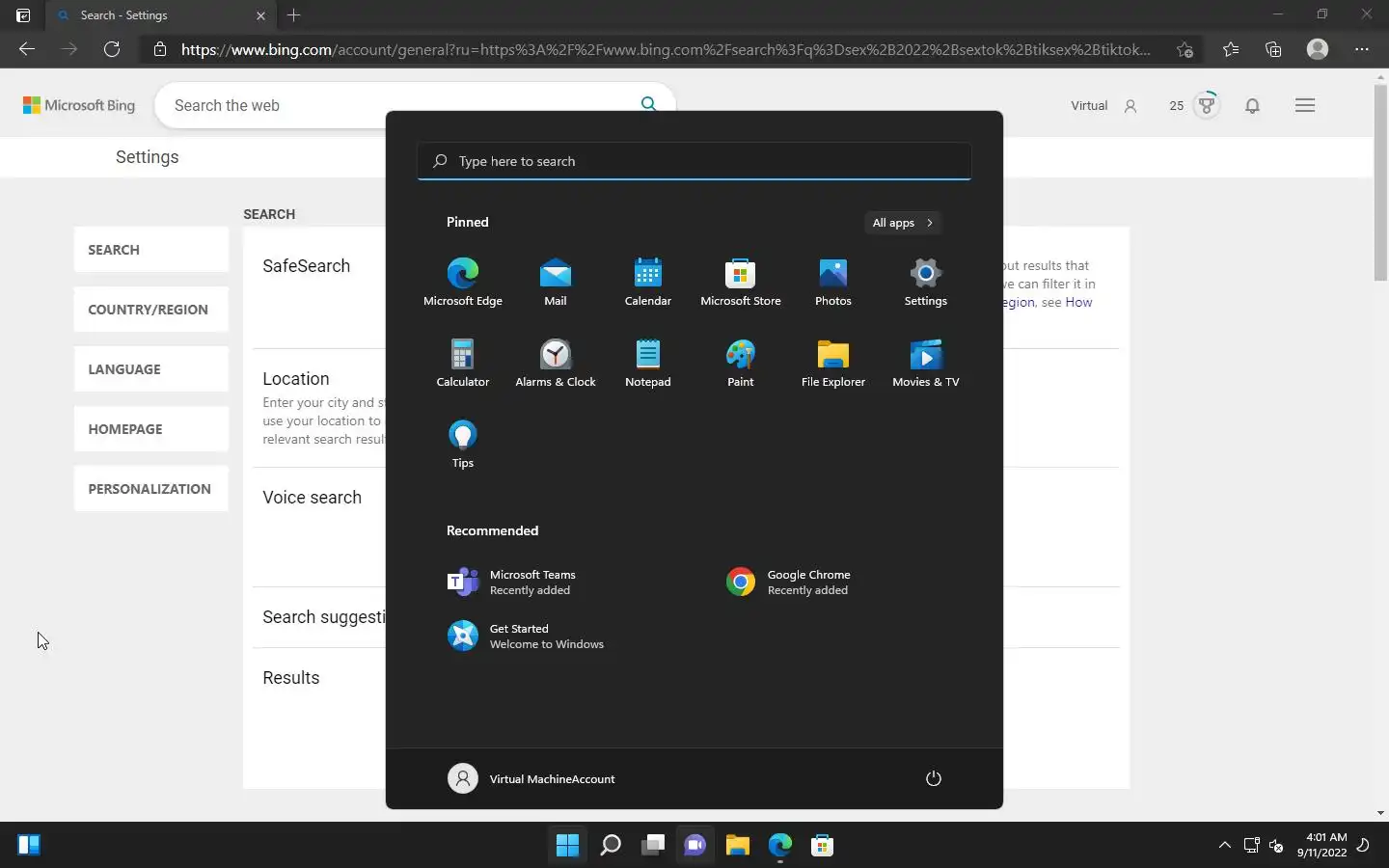Launch the Calculator app
The width and height of the screenshot is (1389, 868).
463,364
